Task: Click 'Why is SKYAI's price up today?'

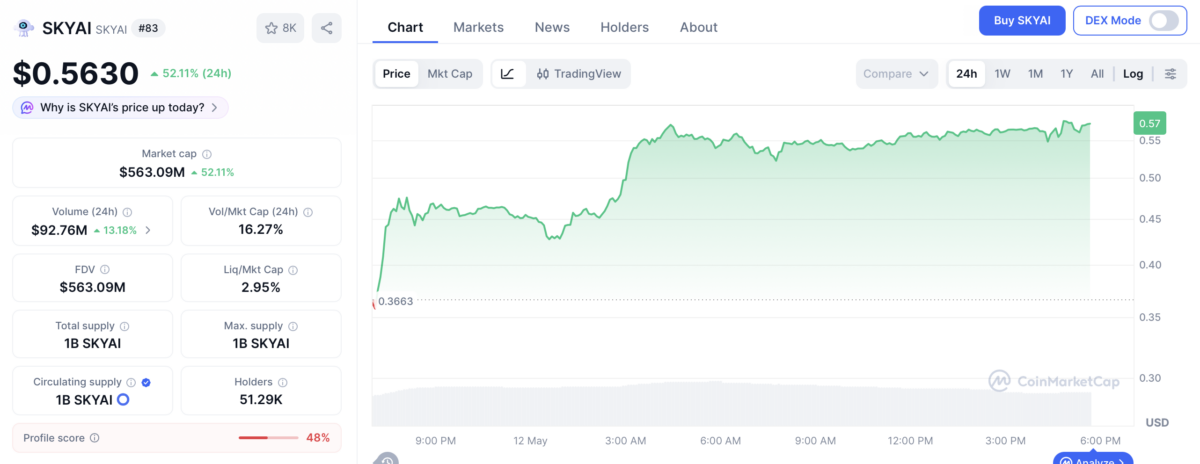Action: click(122, 108)
